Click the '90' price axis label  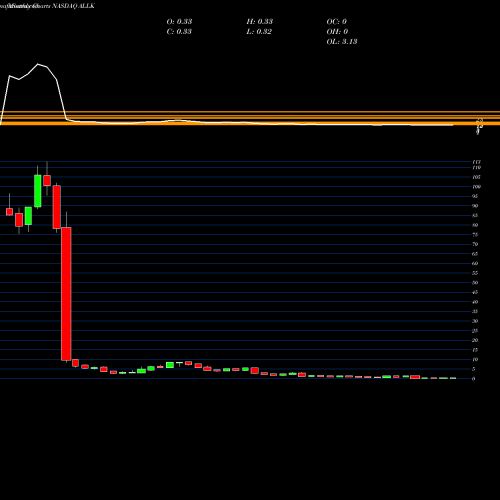click(x=475, y=206)
